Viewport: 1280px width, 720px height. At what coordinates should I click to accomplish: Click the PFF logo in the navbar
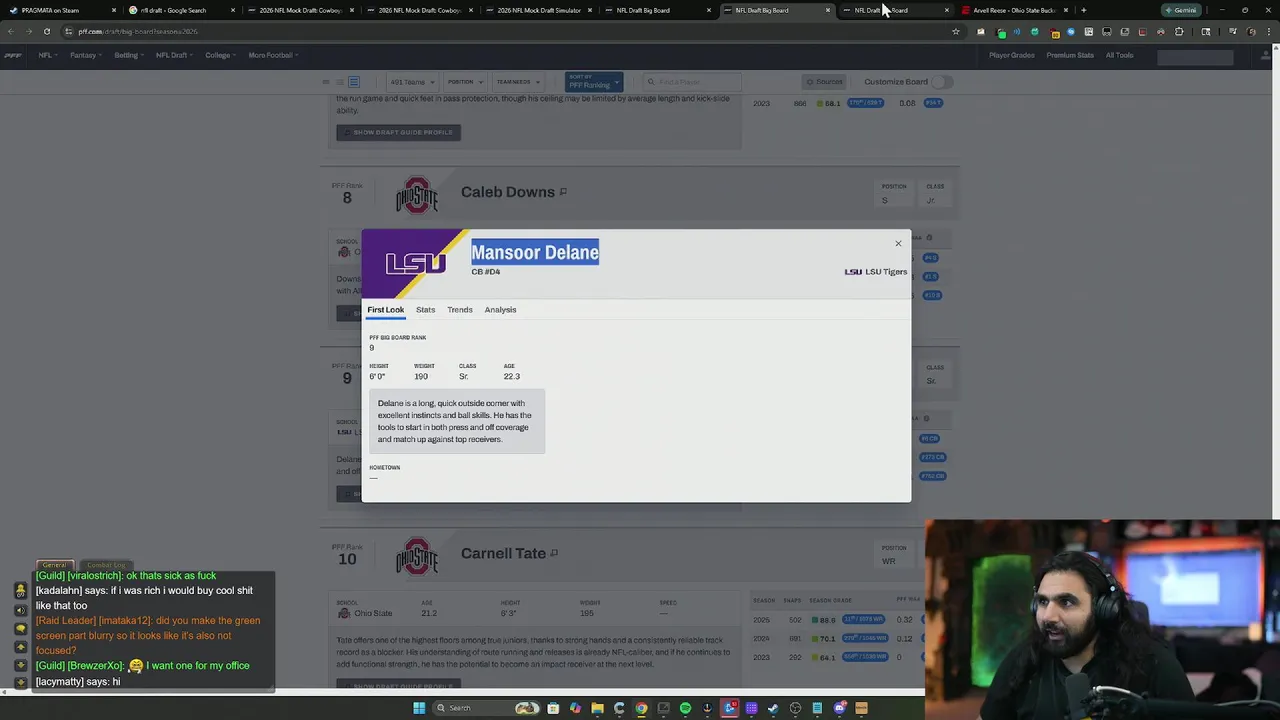(13, 55)
